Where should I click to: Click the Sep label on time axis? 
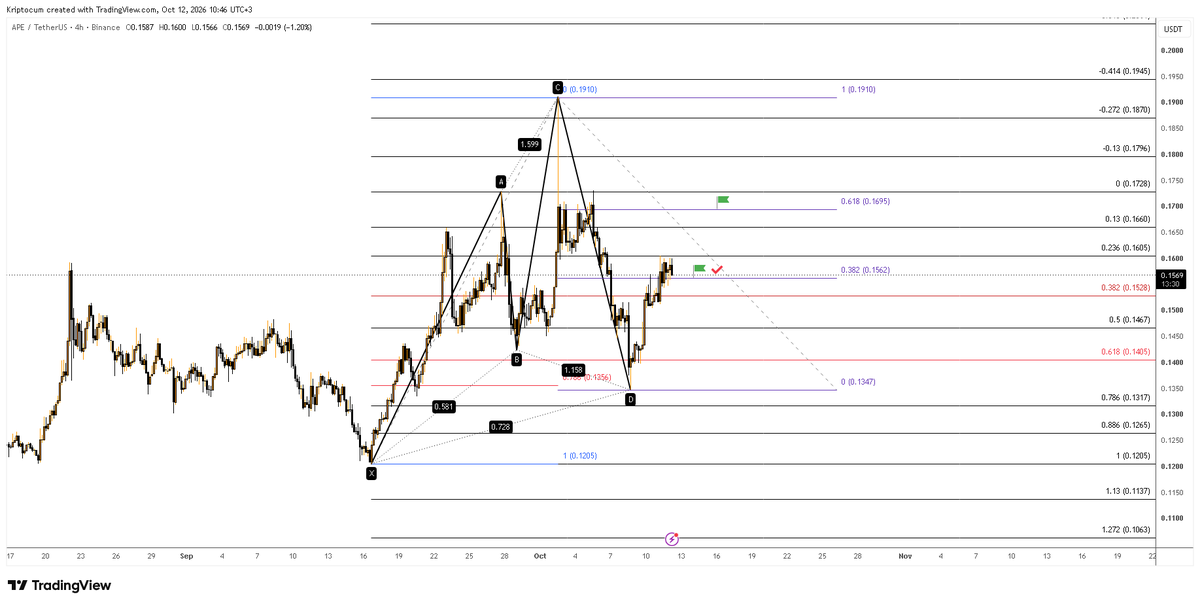pos(187,555)
